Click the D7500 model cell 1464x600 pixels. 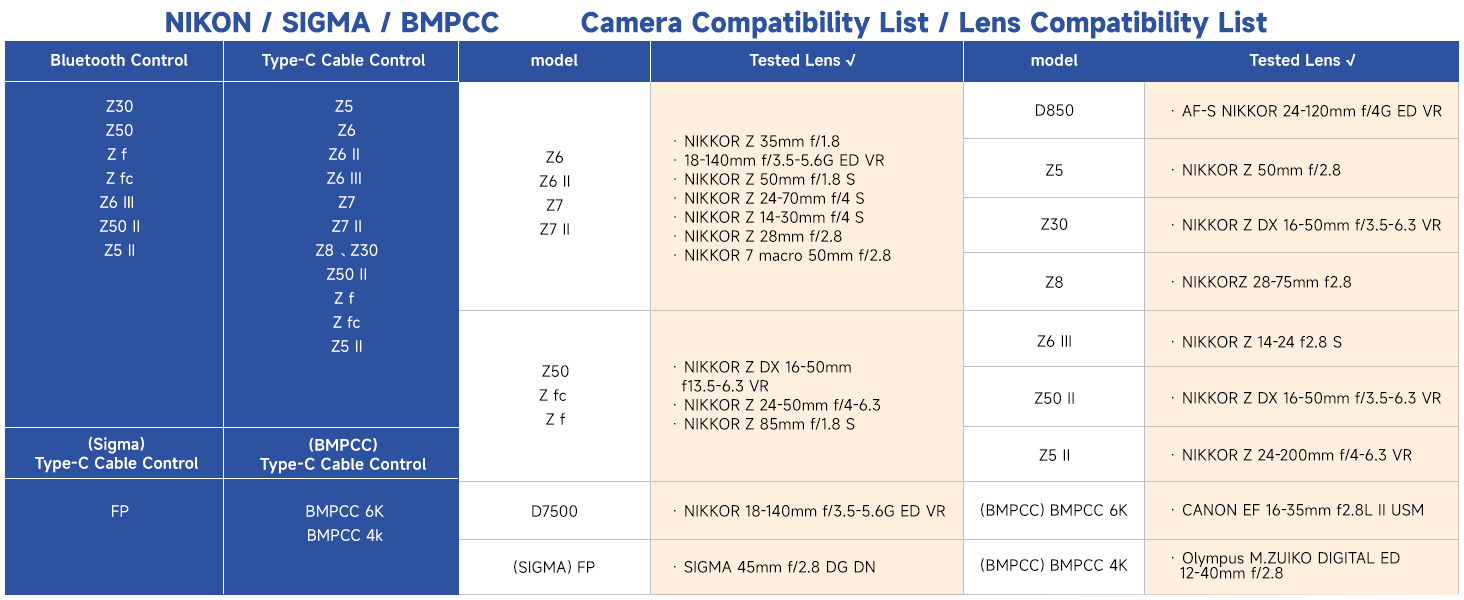point(554,511)
